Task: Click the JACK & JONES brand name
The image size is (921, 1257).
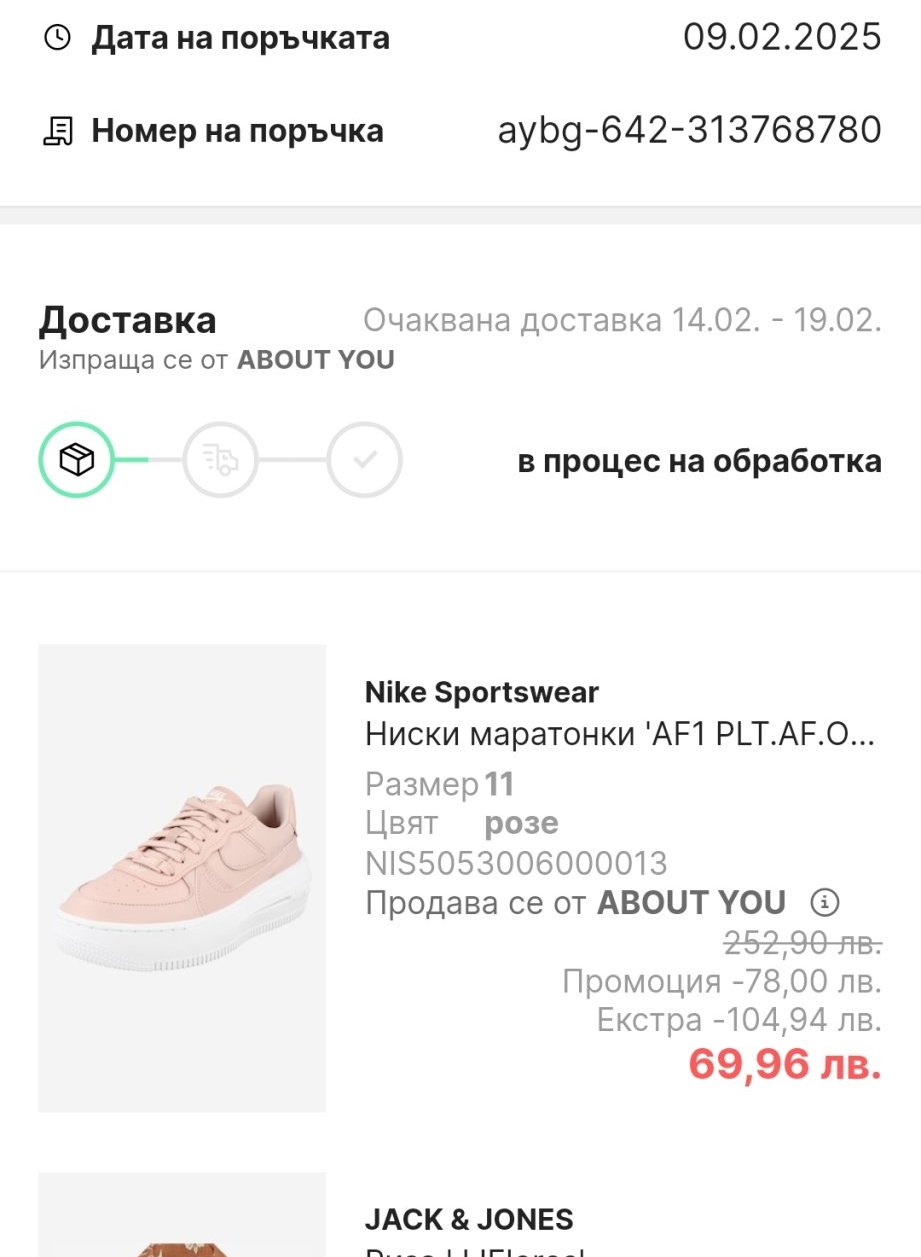Action: click(x=469, y=1219)
